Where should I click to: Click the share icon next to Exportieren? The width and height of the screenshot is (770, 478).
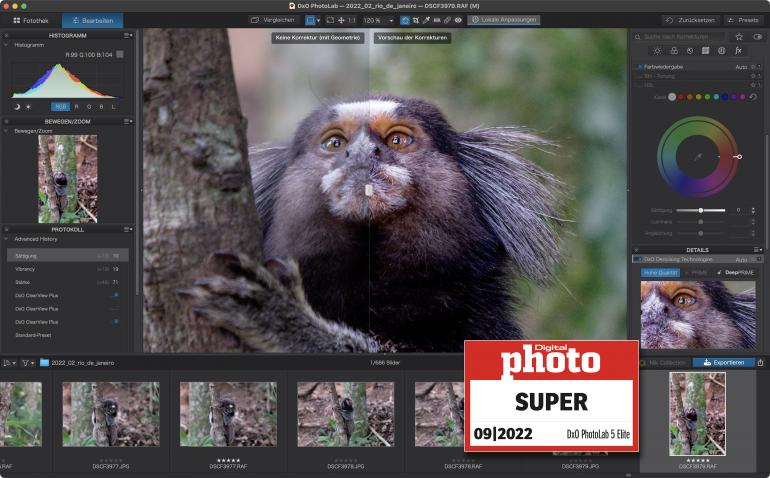pos(761,363)
